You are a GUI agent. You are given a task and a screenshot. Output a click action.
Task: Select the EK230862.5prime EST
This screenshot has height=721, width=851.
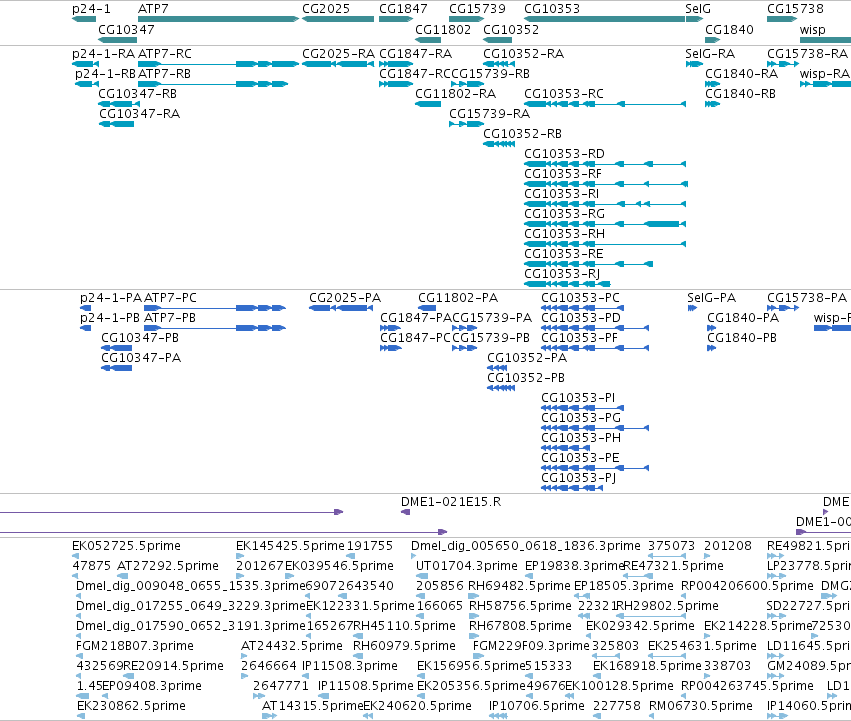coord(81,716)
